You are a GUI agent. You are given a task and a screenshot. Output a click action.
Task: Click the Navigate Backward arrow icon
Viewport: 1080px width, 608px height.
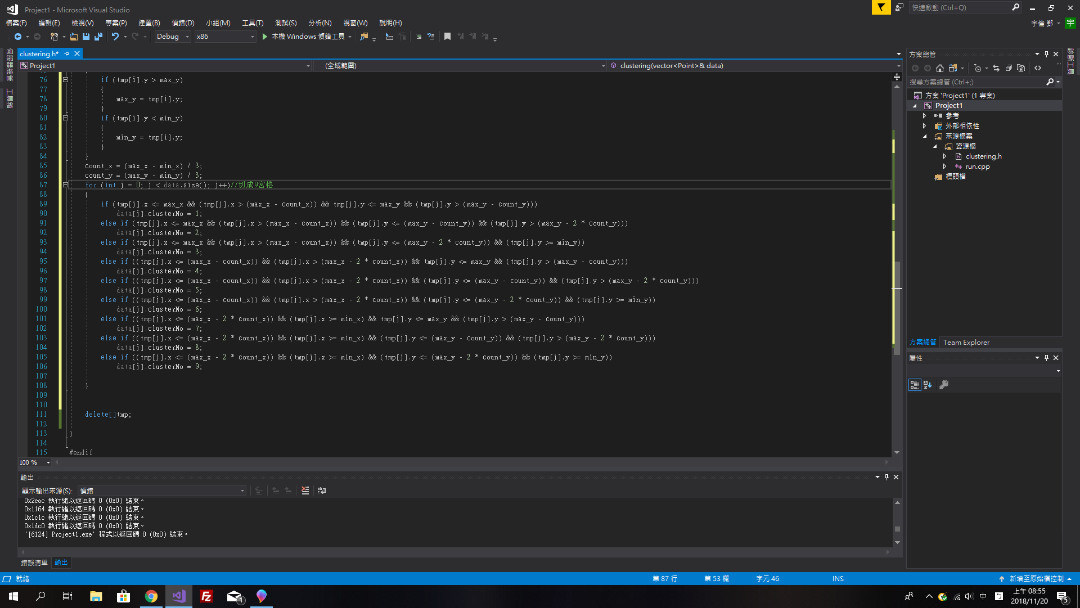18,37
